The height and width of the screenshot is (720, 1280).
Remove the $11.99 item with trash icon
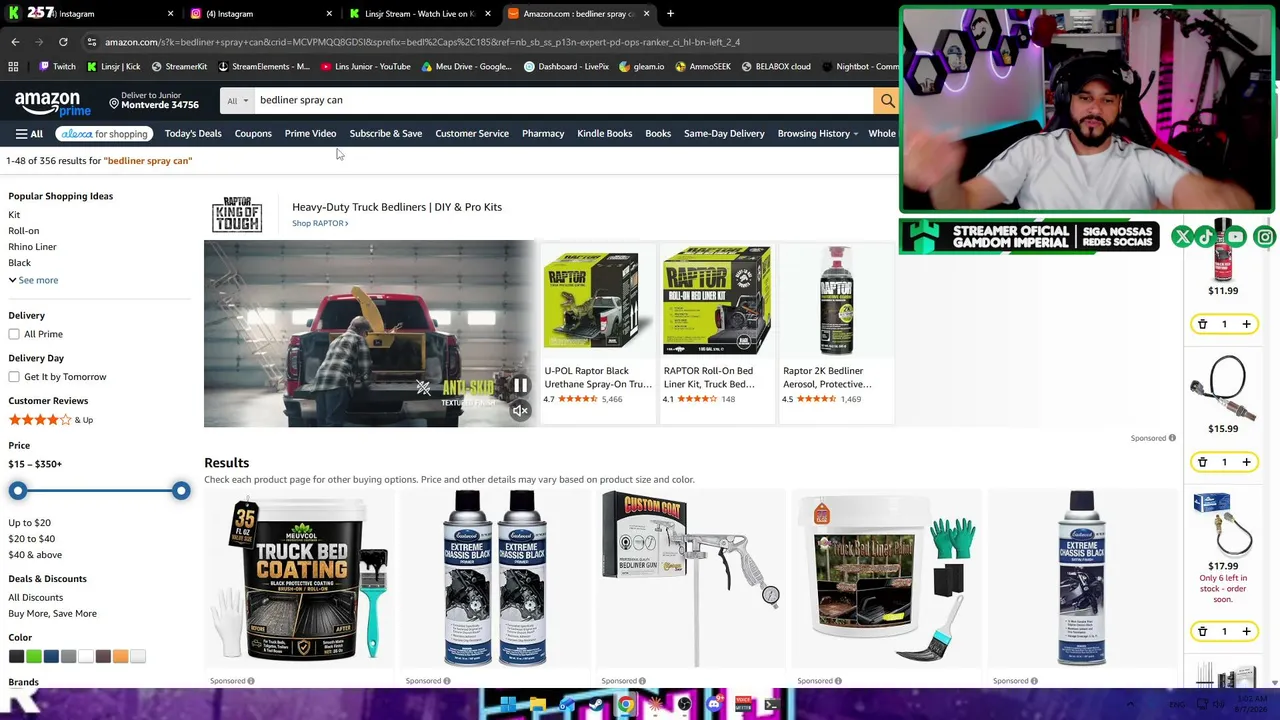(x=1202, y=324)
